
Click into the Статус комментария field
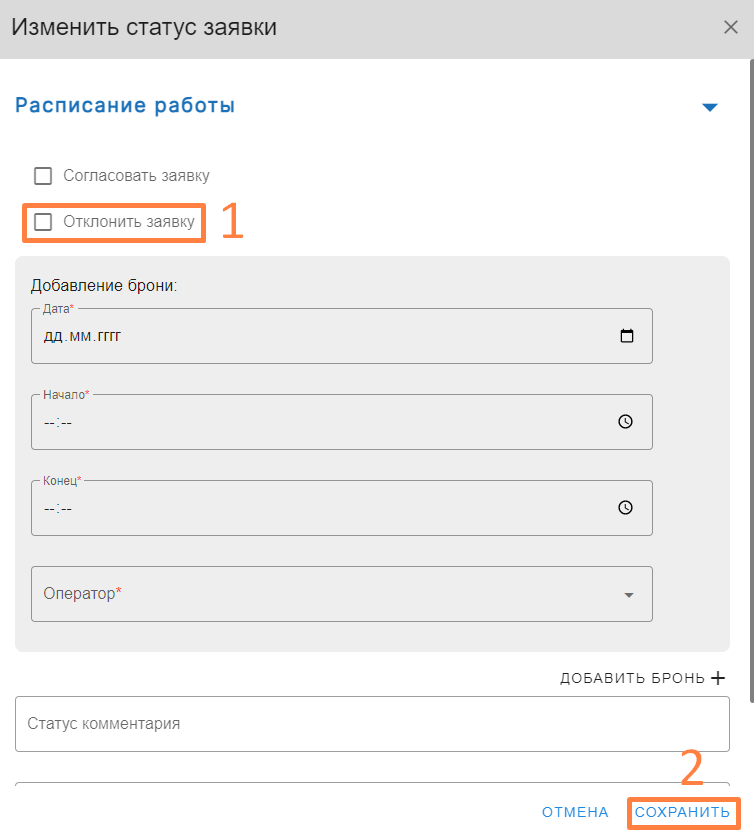point(372,723)
